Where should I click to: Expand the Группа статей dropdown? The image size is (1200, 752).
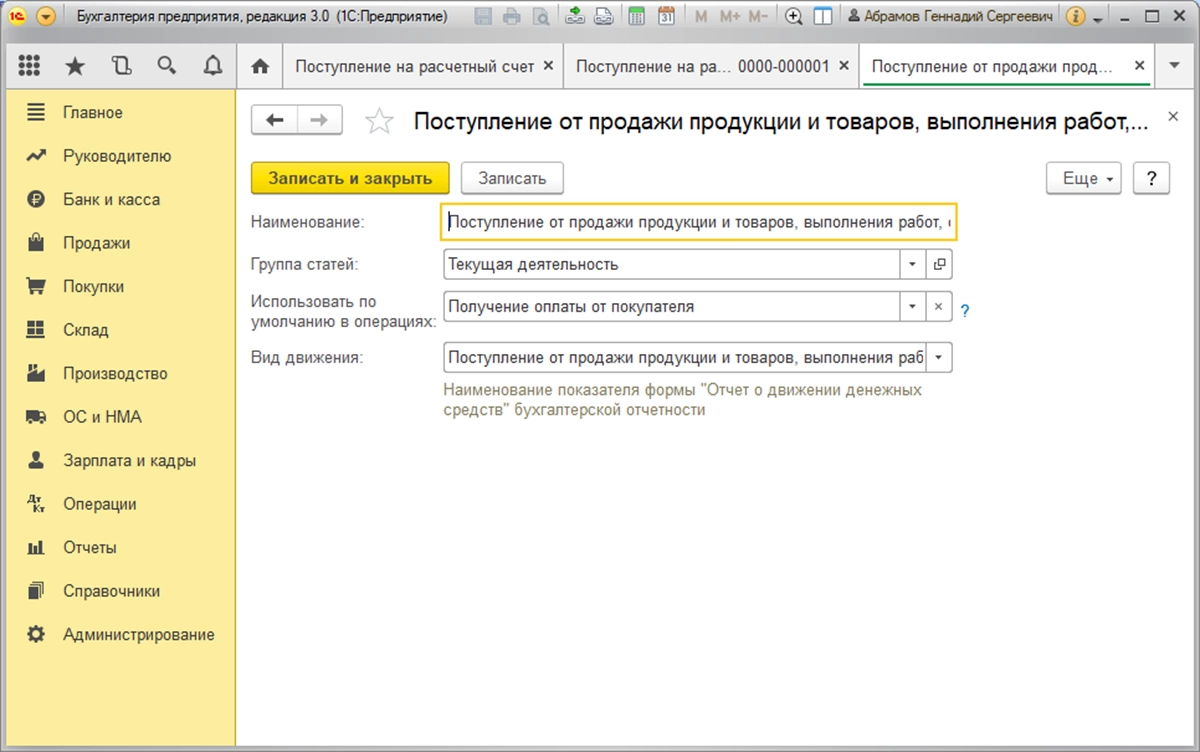click(912, 265)
